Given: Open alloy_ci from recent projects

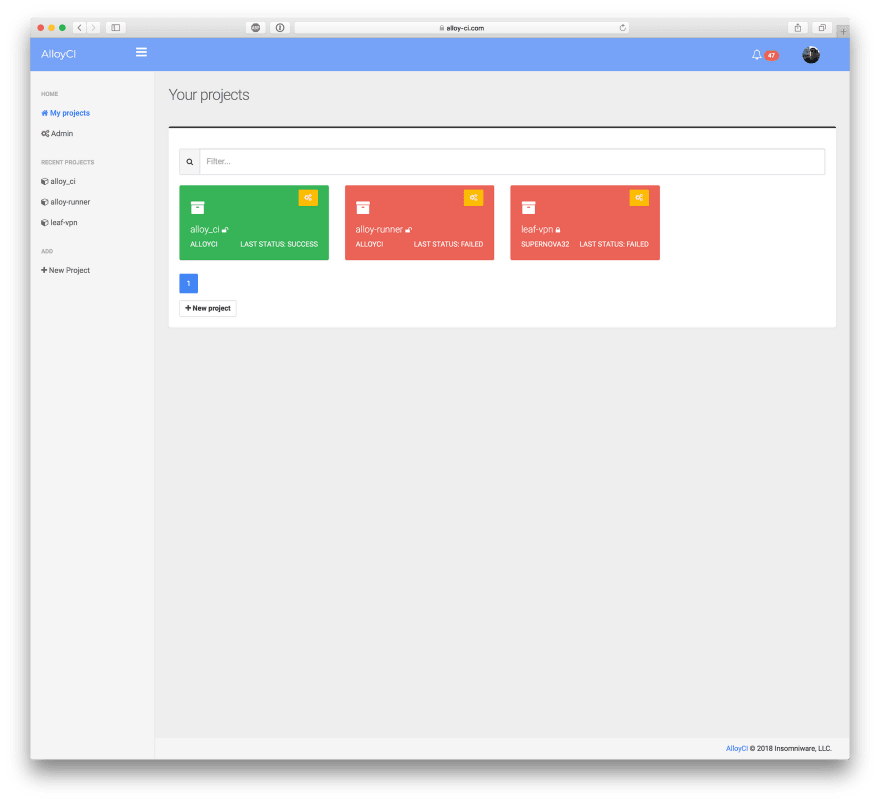Looking at the screenshot, I should [58, 181].
